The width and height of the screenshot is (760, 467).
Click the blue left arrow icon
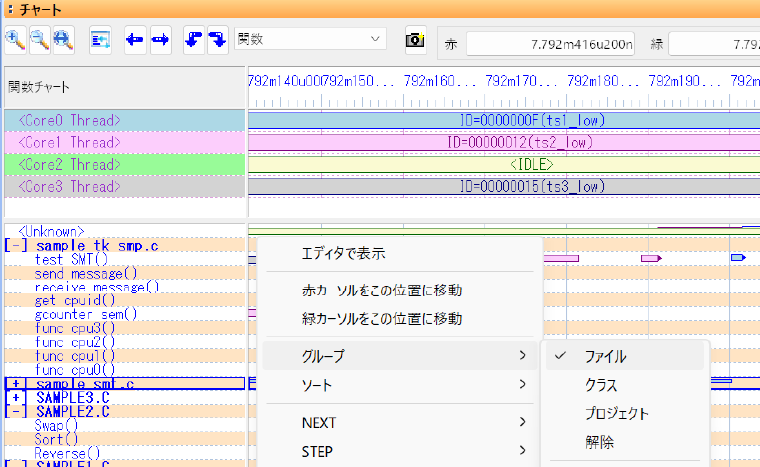click(135, 40)
